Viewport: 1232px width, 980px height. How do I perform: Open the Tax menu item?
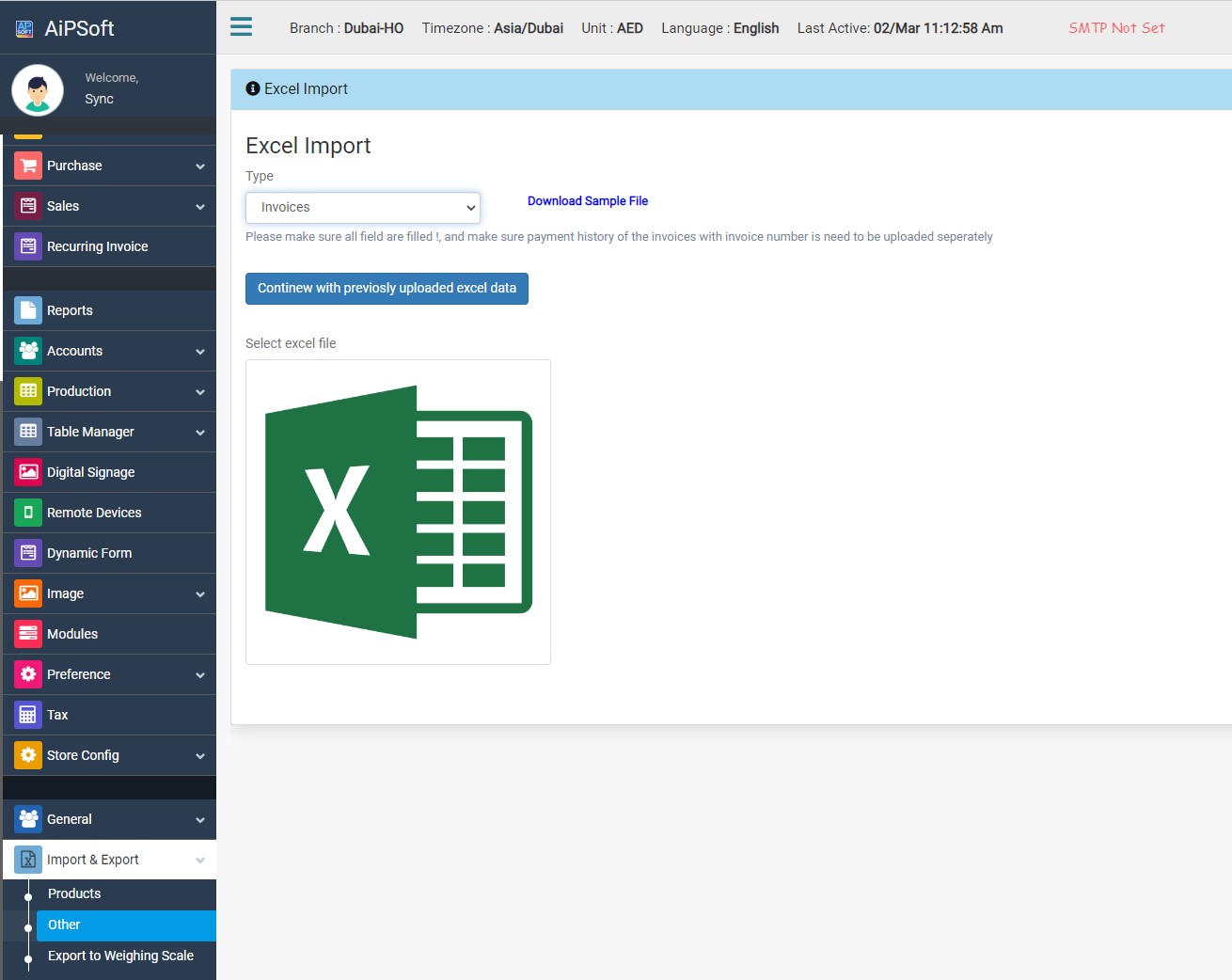109,715
